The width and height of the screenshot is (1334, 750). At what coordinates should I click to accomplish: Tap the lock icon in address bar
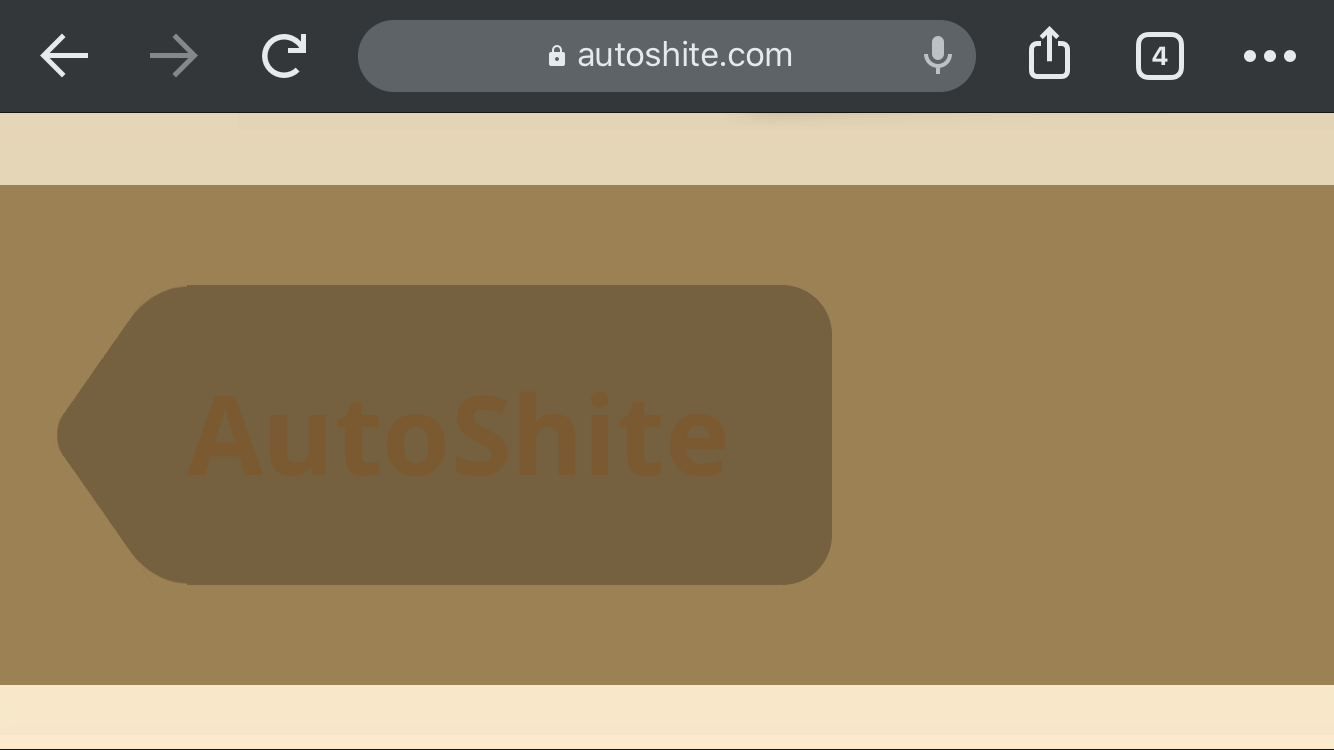point(557,56)
